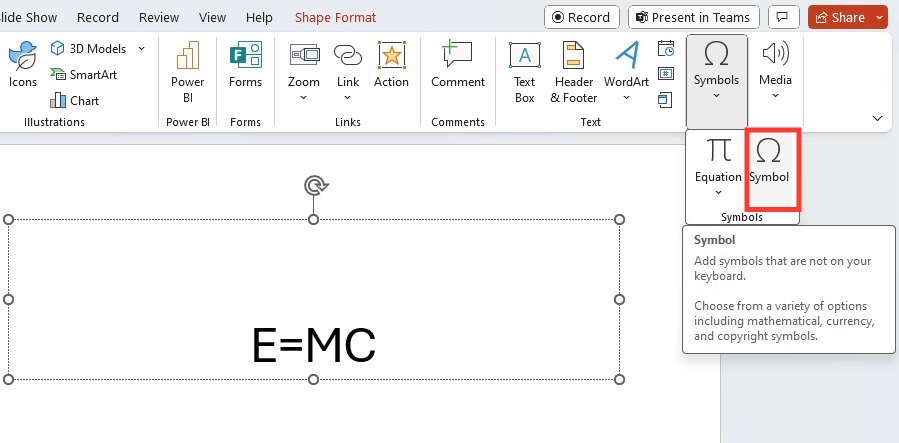The height and width of the screenshot is (443, 899).
Task: Click the Symbols group button
Action: point(717,80)
